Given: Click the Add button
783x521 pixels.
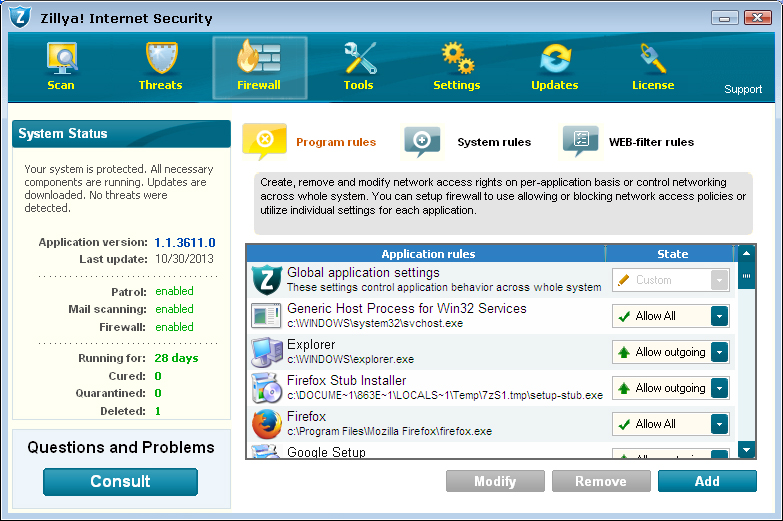Looking at the screenshot, I should tap(707, 481).
